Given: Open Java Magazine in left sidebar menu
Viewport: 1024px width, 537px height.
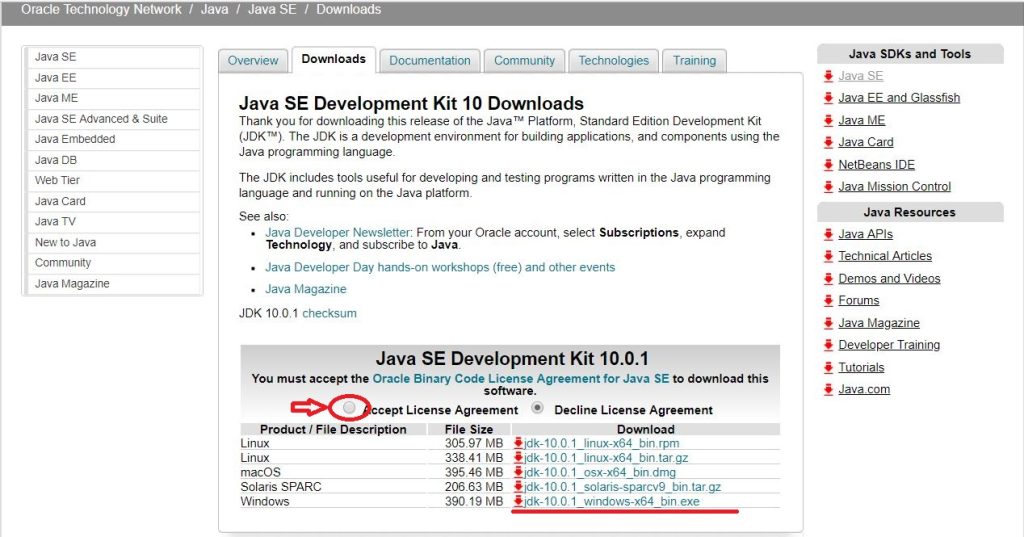Looking at the screenshot, I should point(72,284).
